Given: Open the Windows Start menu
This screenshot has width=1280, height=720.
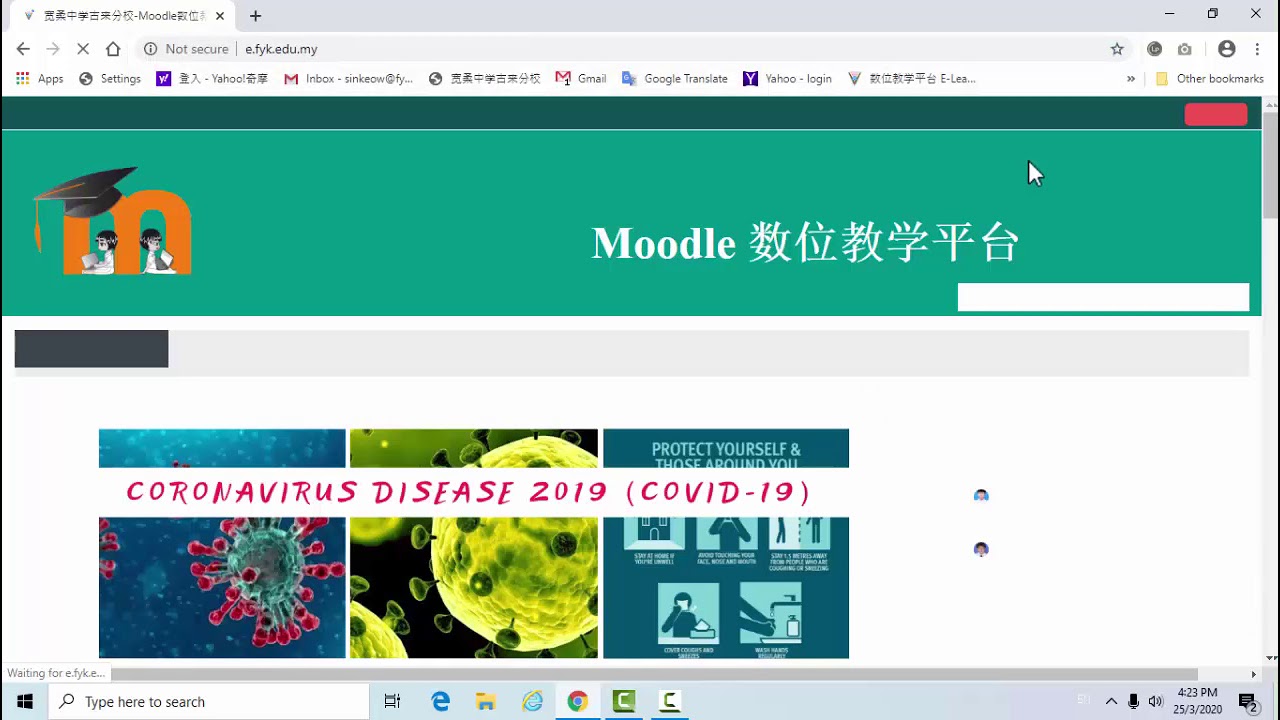Looking at the screenshot, I should pyautogui.click(x=24, y=701).
